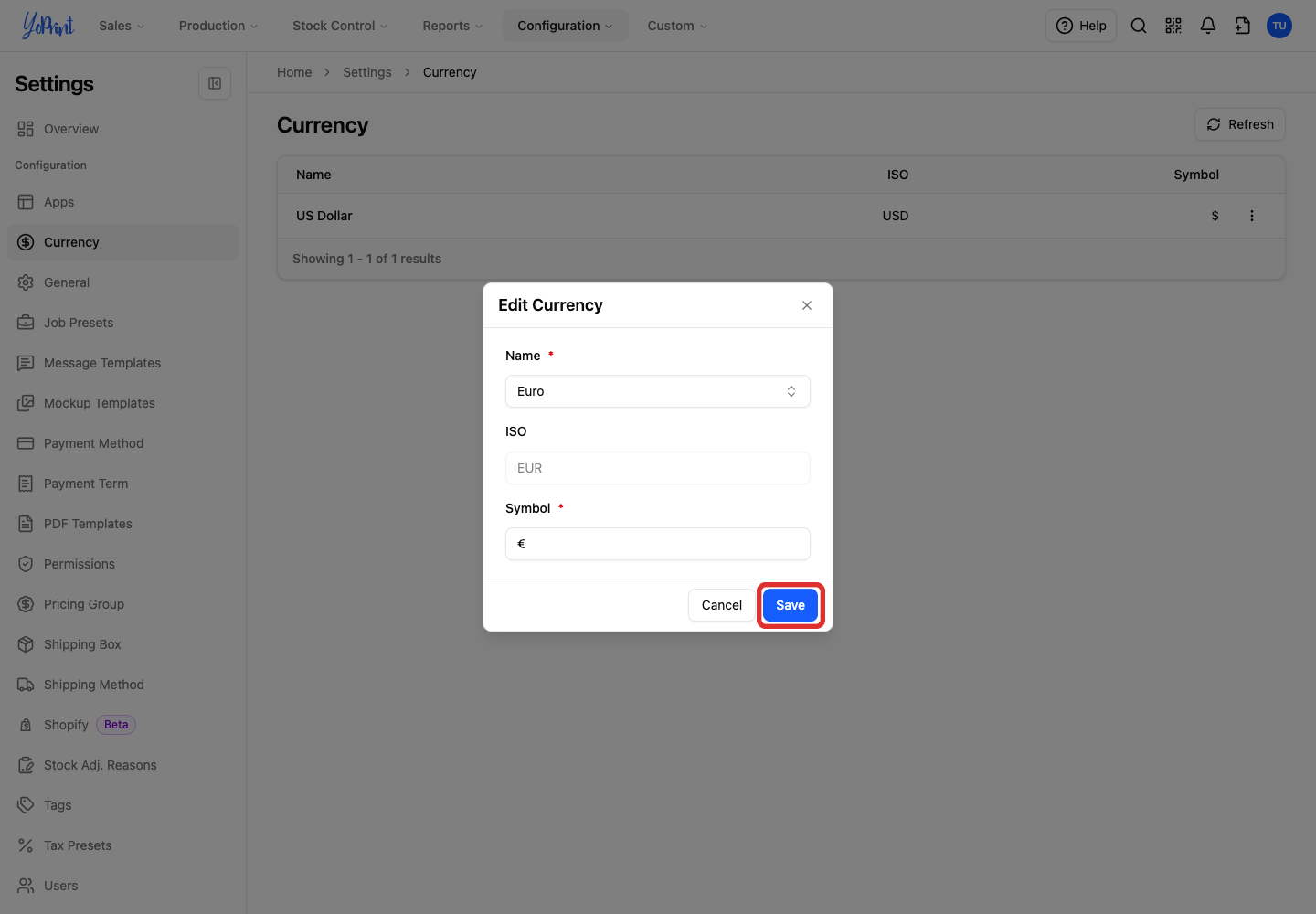The image size is (1316, 914).
Task: Open Payment Term settings
Action: (122, 484)
